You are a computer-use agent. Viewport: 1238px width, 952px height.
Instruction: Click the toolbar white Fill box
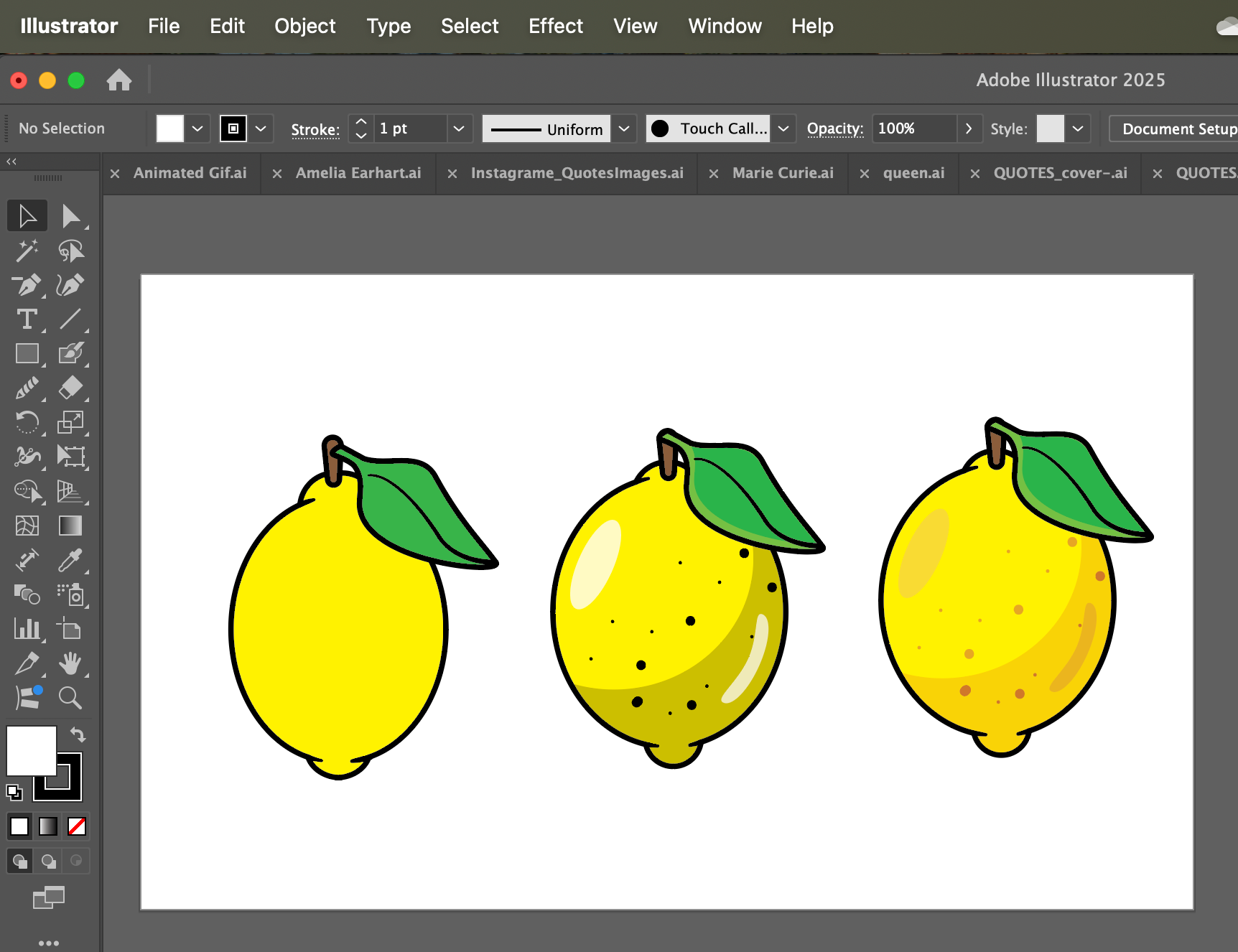[32, 750]
